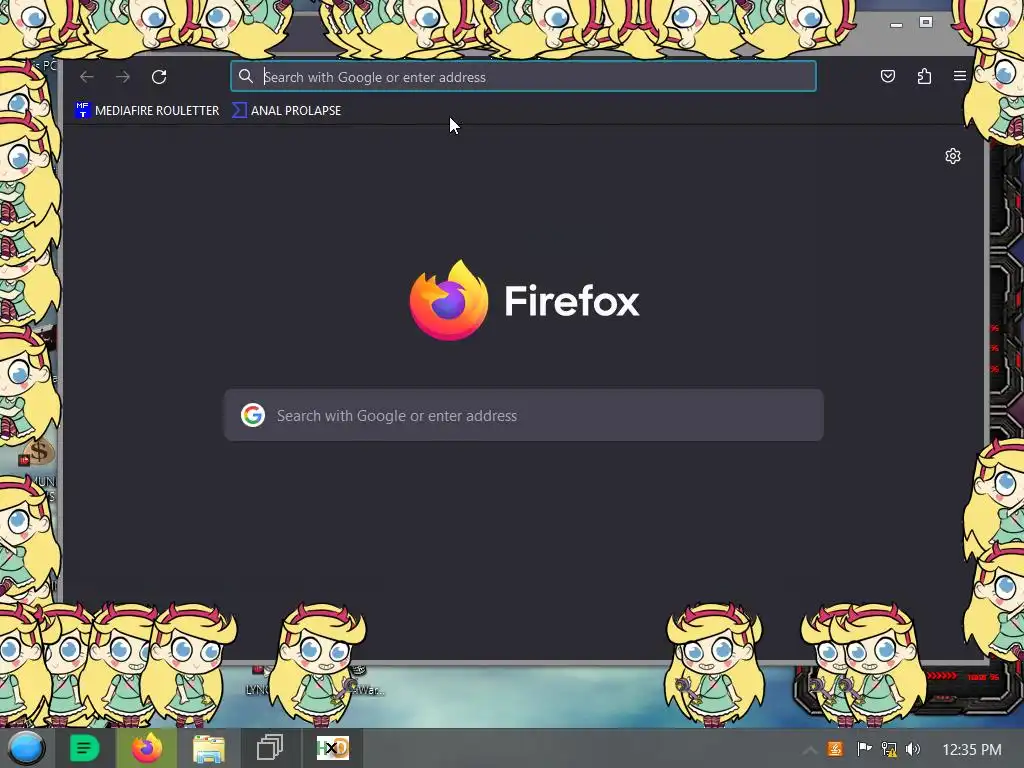Open the green notes app on taskbar
Viewport: 1024px width, 768px height.
pos(84,748)
